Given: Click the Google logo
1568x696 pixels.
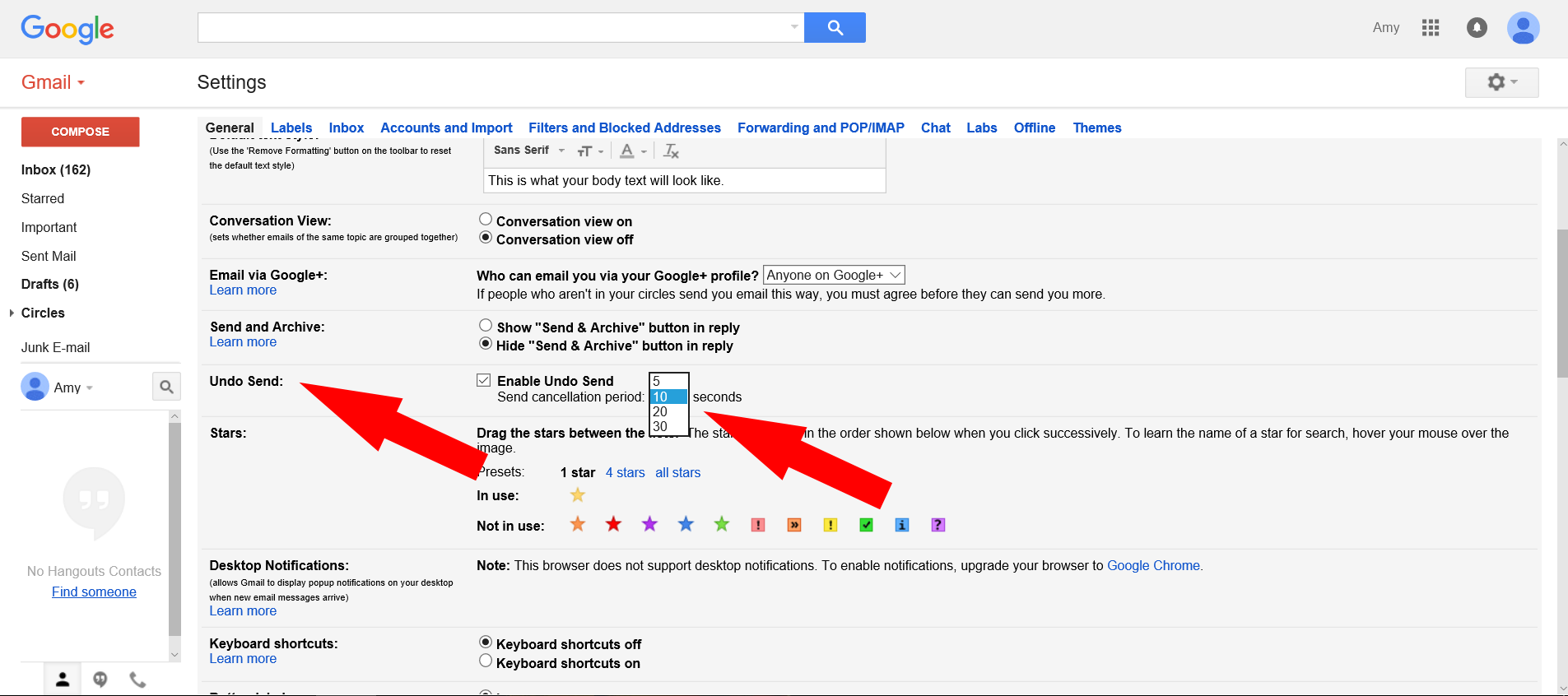Looking at the screenshot, I should [67, 29].
